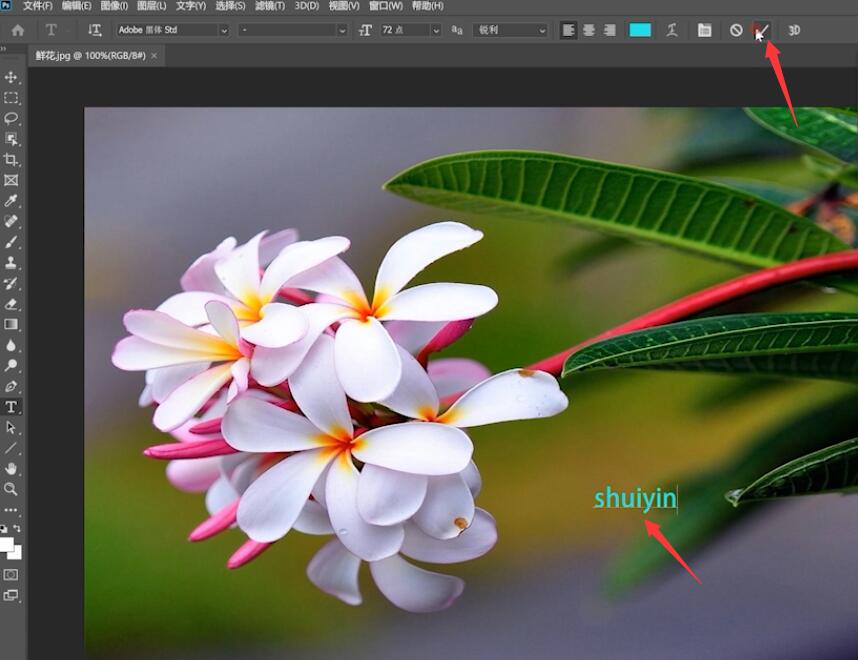Close the 鲜花.jpg document tab
The width and height of the screenshot is (858, 660).
[x=154, y=55]
